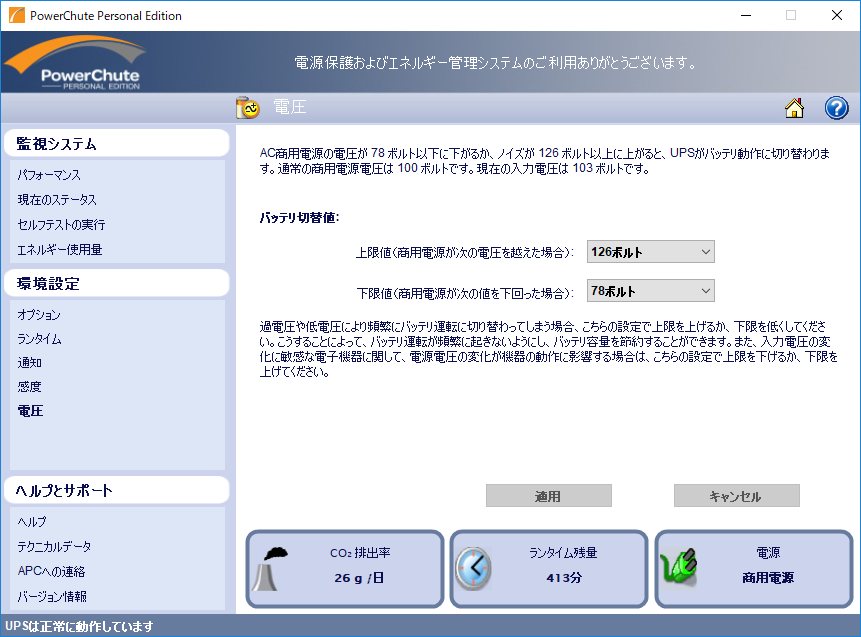Viewport: 861px width, 637px height.
Task: Open ヘルプ link
Action: pos(32,522)
